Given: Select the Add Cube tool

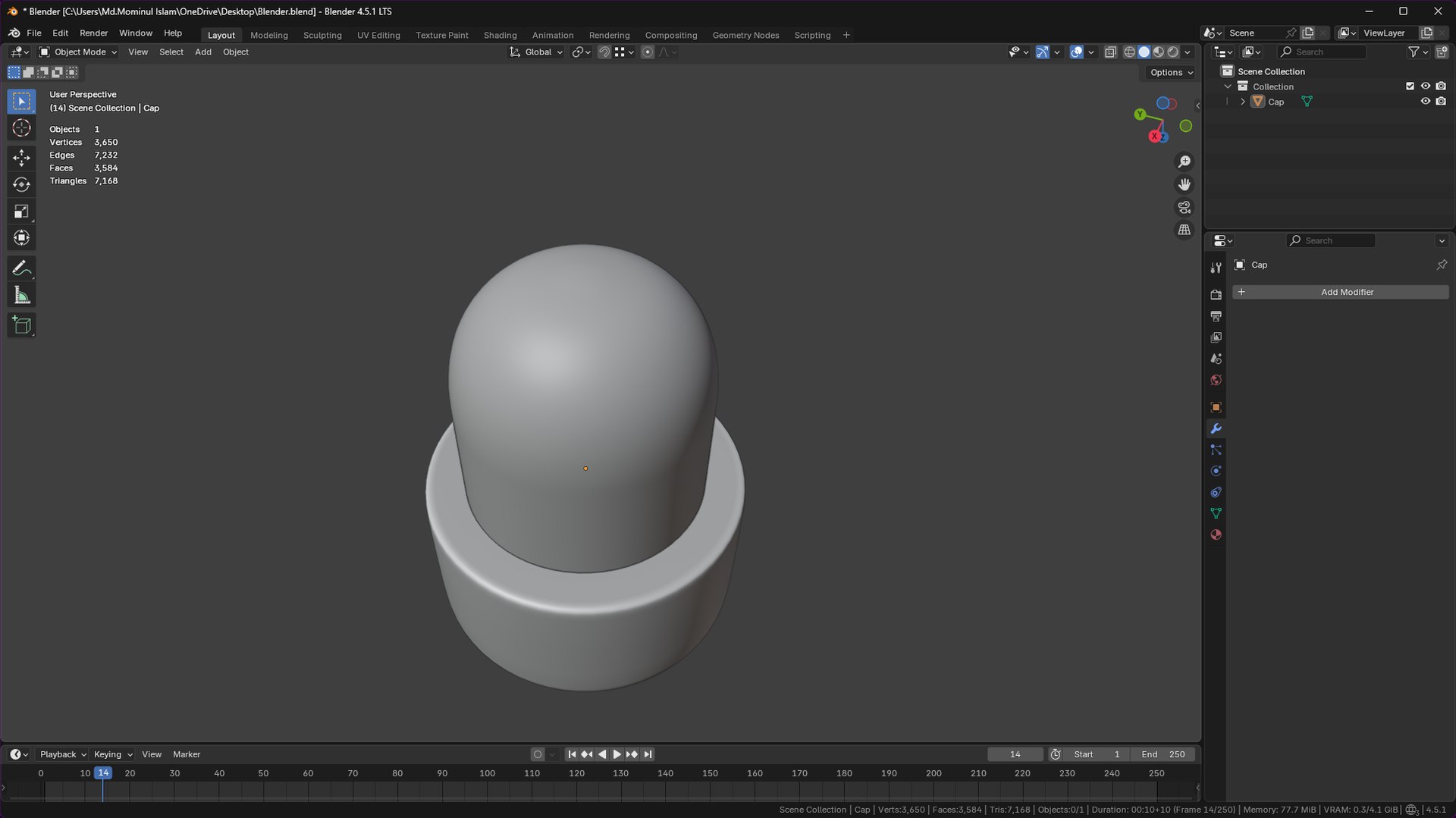Looking at the screenshot, I should pyautogui.click(x=21, y=325).
